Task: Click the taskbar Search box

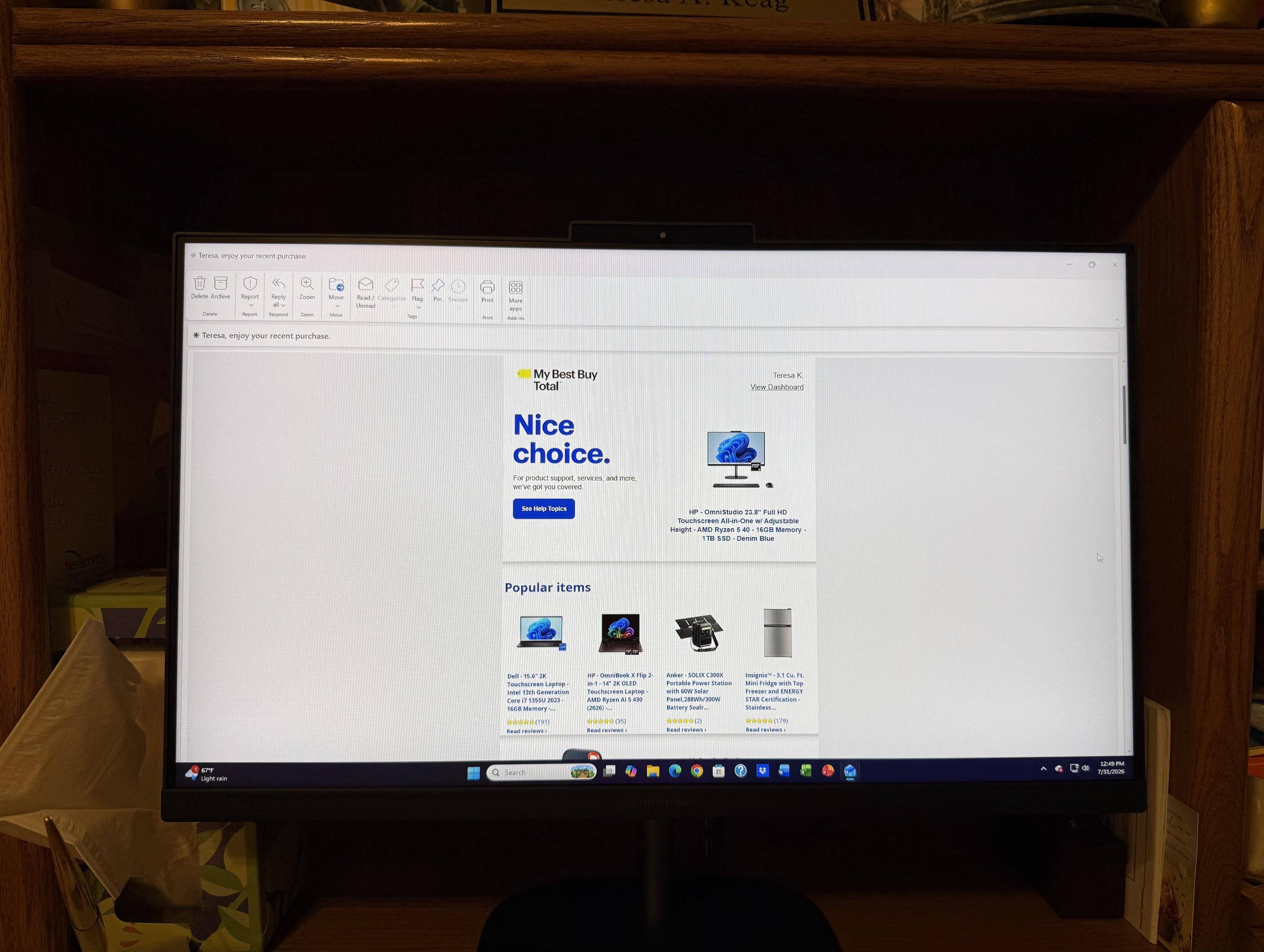Action: 541,772
